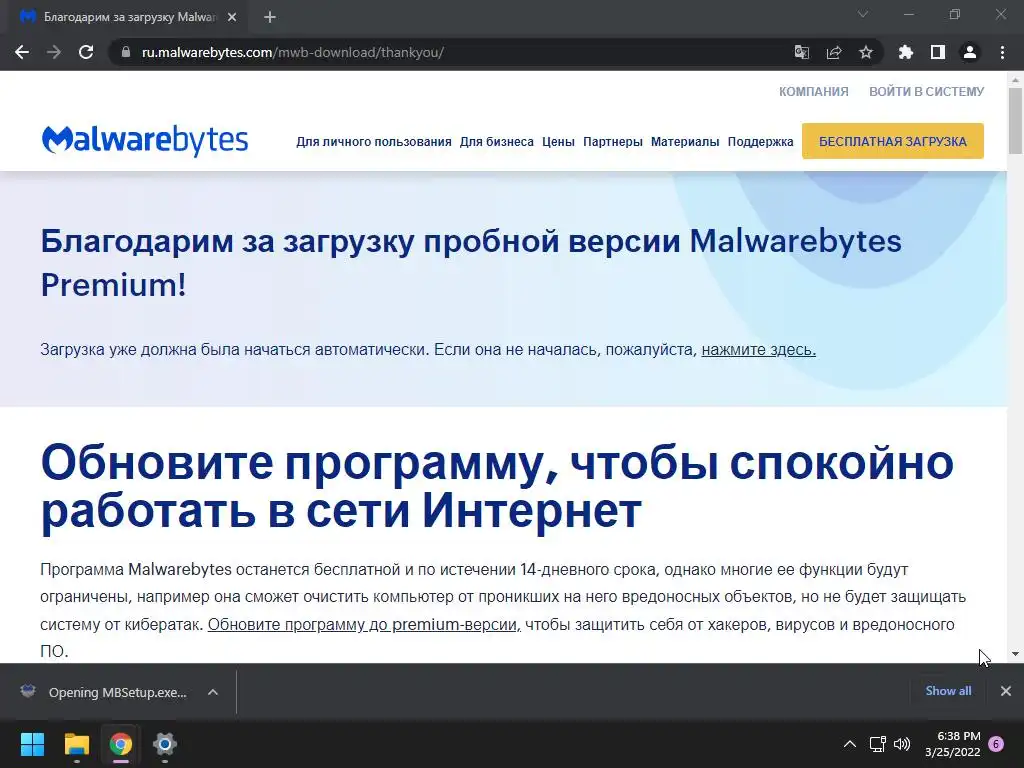
Task: Expand the MBSetup.exe download options chevron
Action: (x=213, y=692)
